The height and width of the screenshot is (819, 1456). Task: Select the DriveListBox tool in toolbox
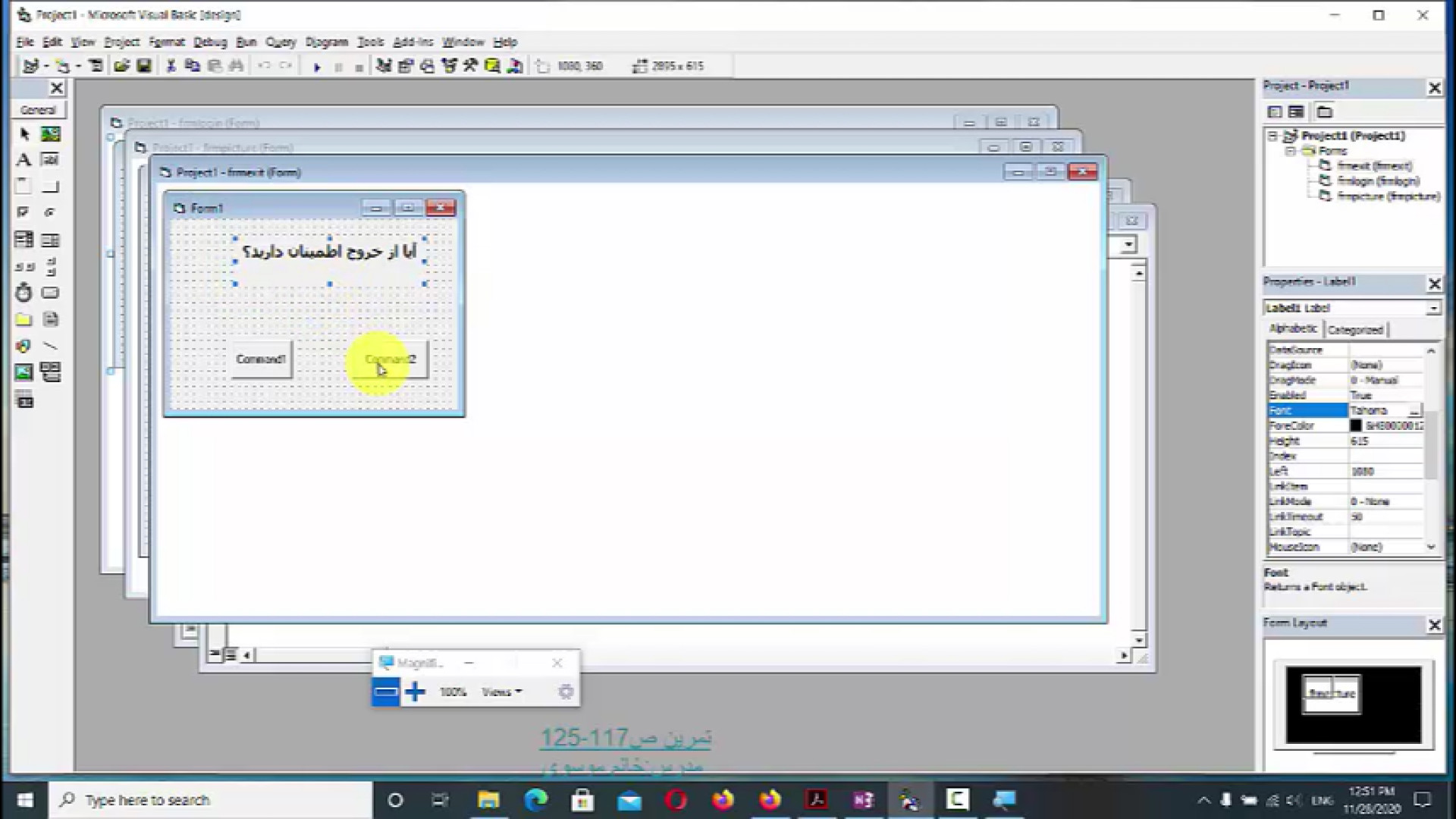[x=50, y=293]
